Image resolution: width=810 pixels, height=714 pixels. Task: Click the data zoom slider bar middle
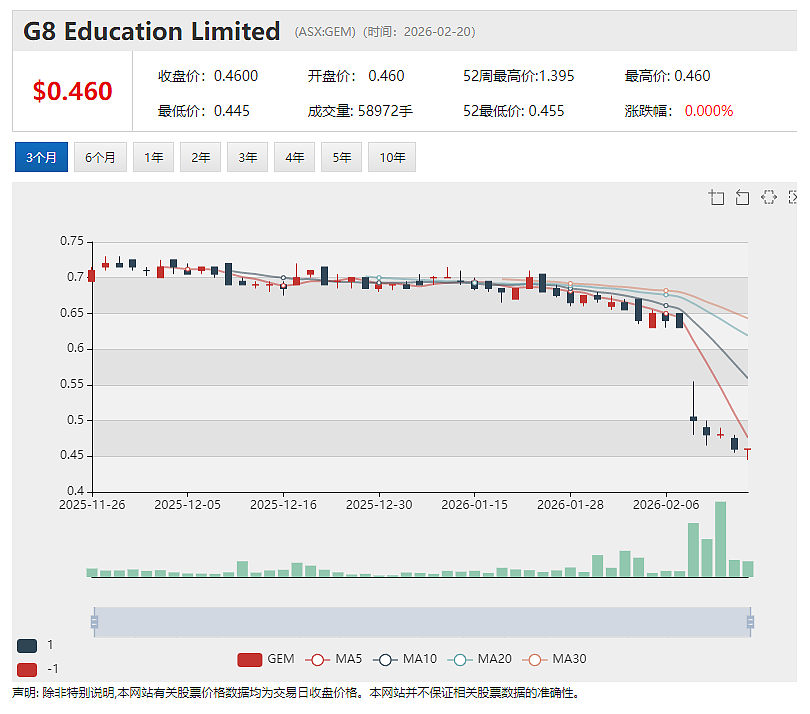[423, 622]
